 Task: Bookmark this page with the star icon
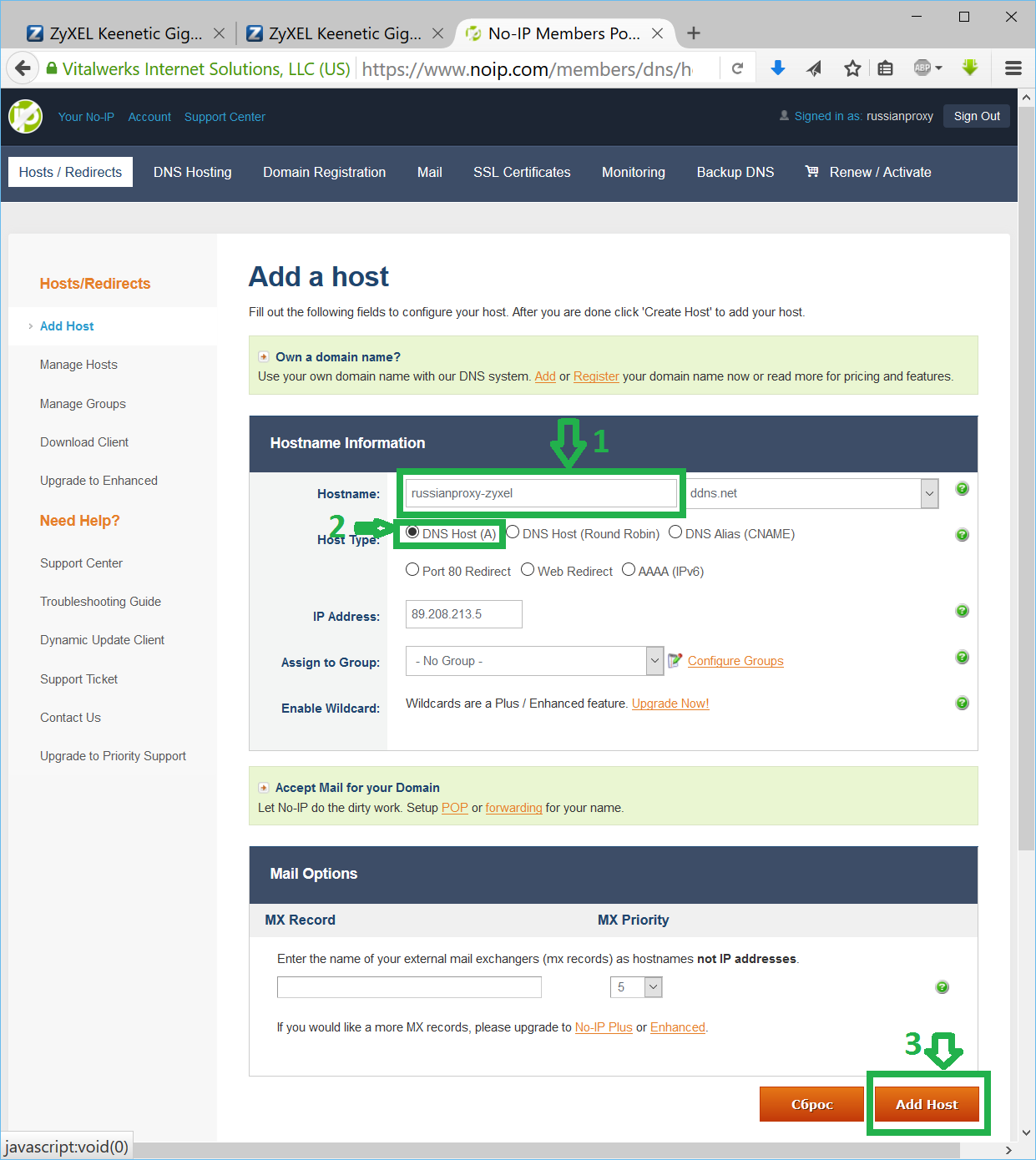click(x=852, y=68)
